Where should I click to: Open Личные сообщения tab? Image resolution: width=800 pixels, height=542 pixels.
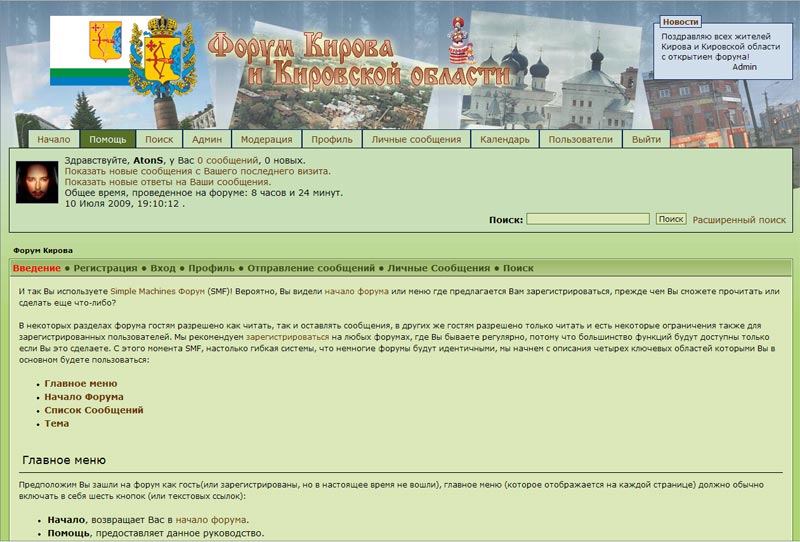click(x=416, y=140)
